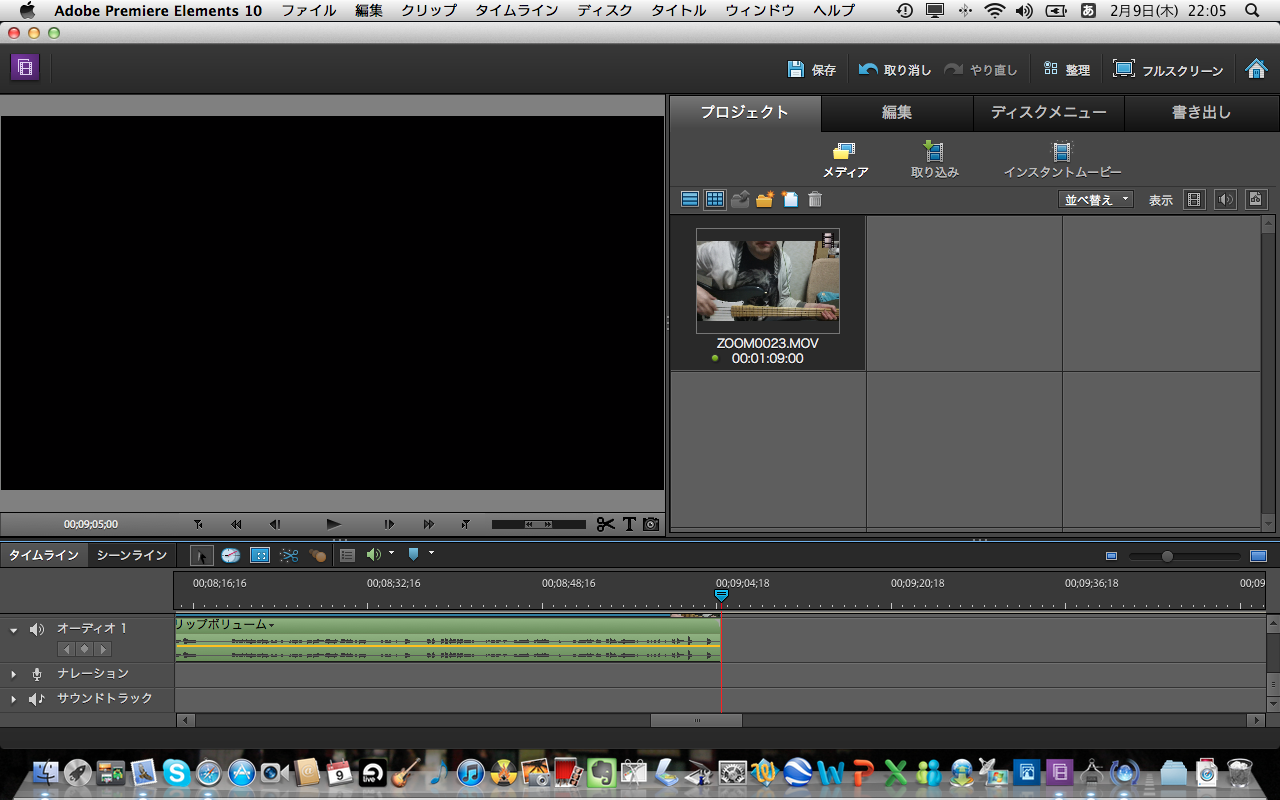Save the project with 保存
The height and width of the screenshot is (800, 1280).
tap(812, 70)
